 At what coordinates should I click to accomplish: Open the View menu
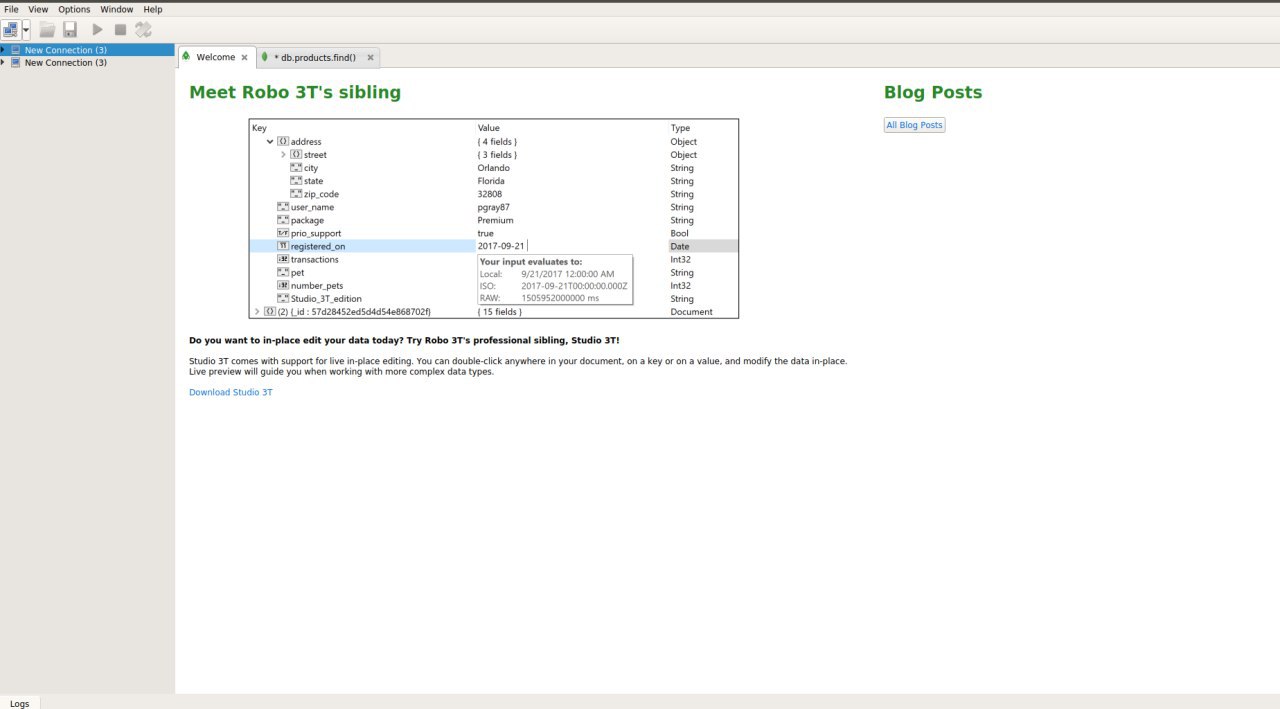(38, 9)
